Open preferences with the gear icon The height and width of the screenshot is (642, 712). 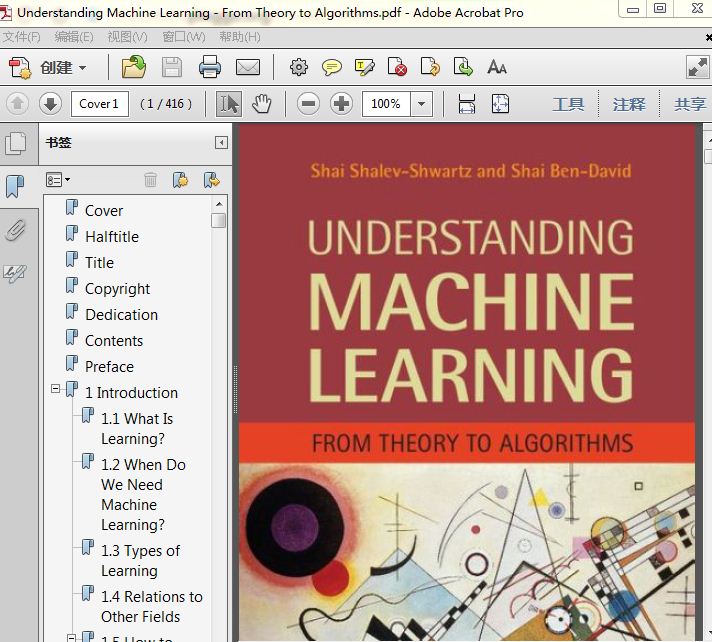click(x=299, y=68)
